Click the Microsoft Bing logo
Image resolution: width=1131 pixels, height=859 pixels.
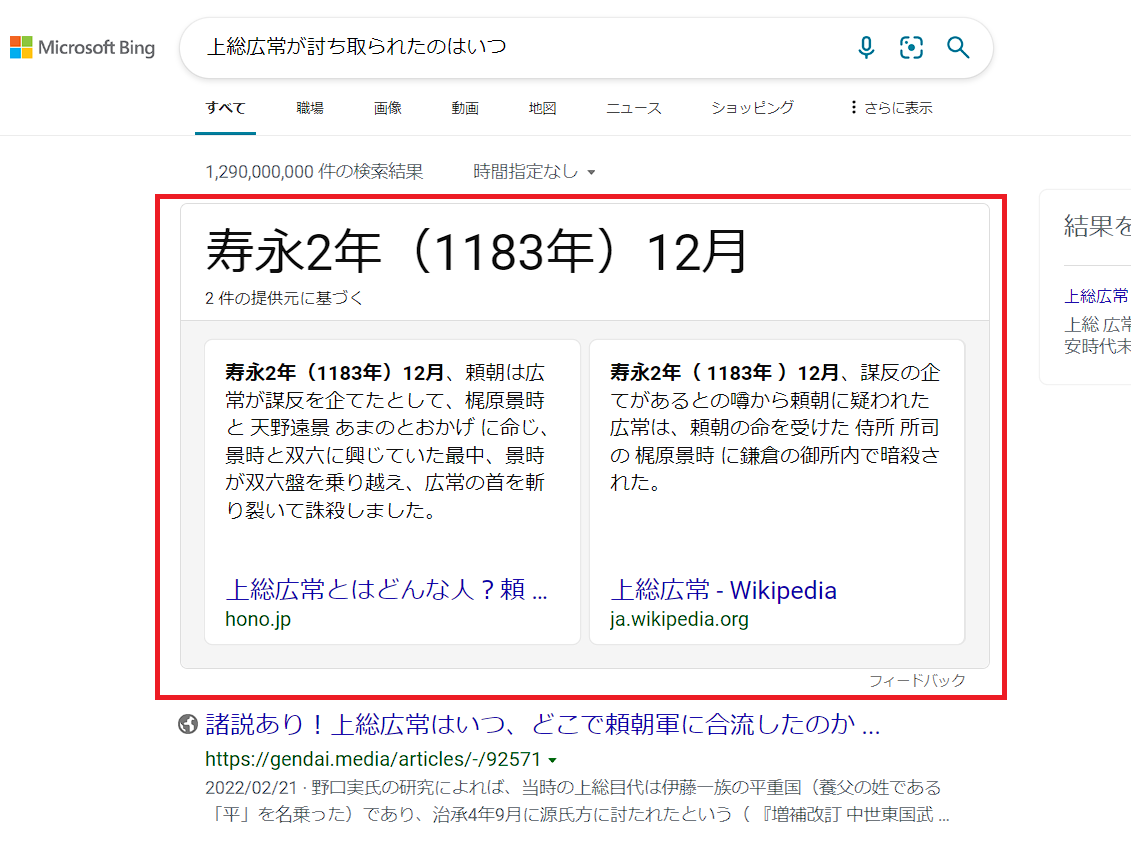point(82,48)
